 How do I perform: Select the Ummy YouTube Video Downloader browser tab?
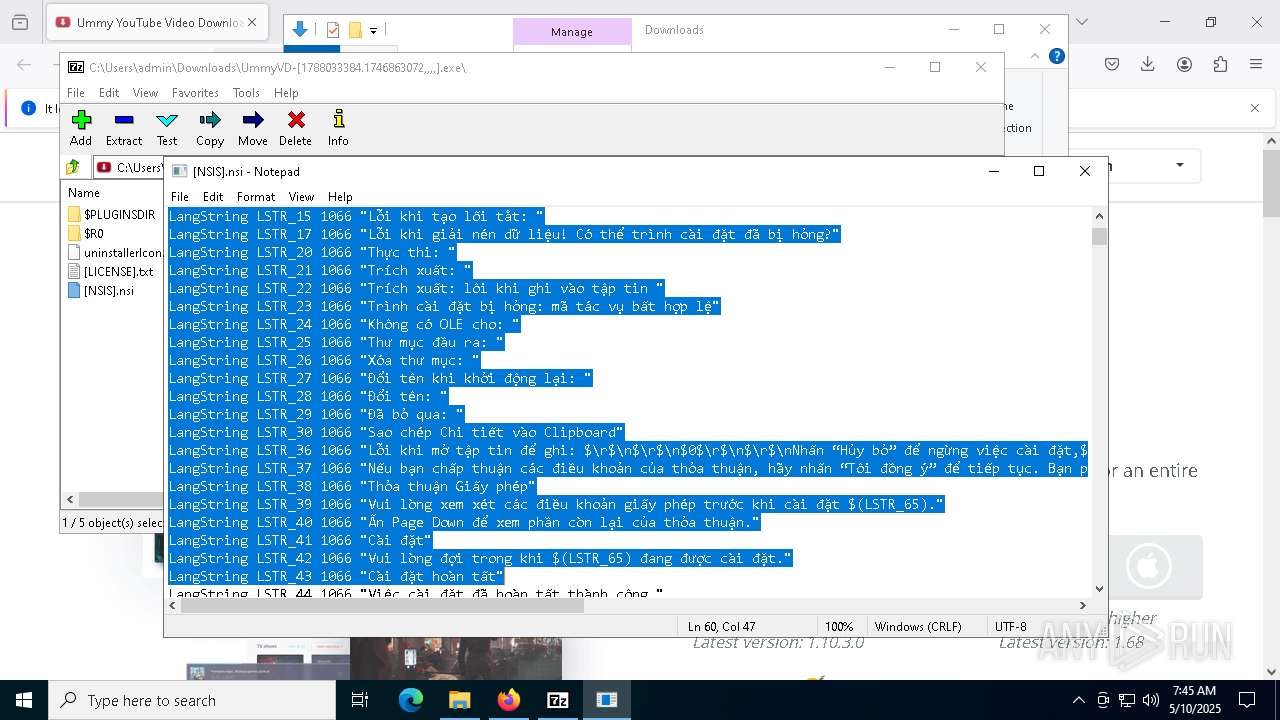(x=158, y=22)
